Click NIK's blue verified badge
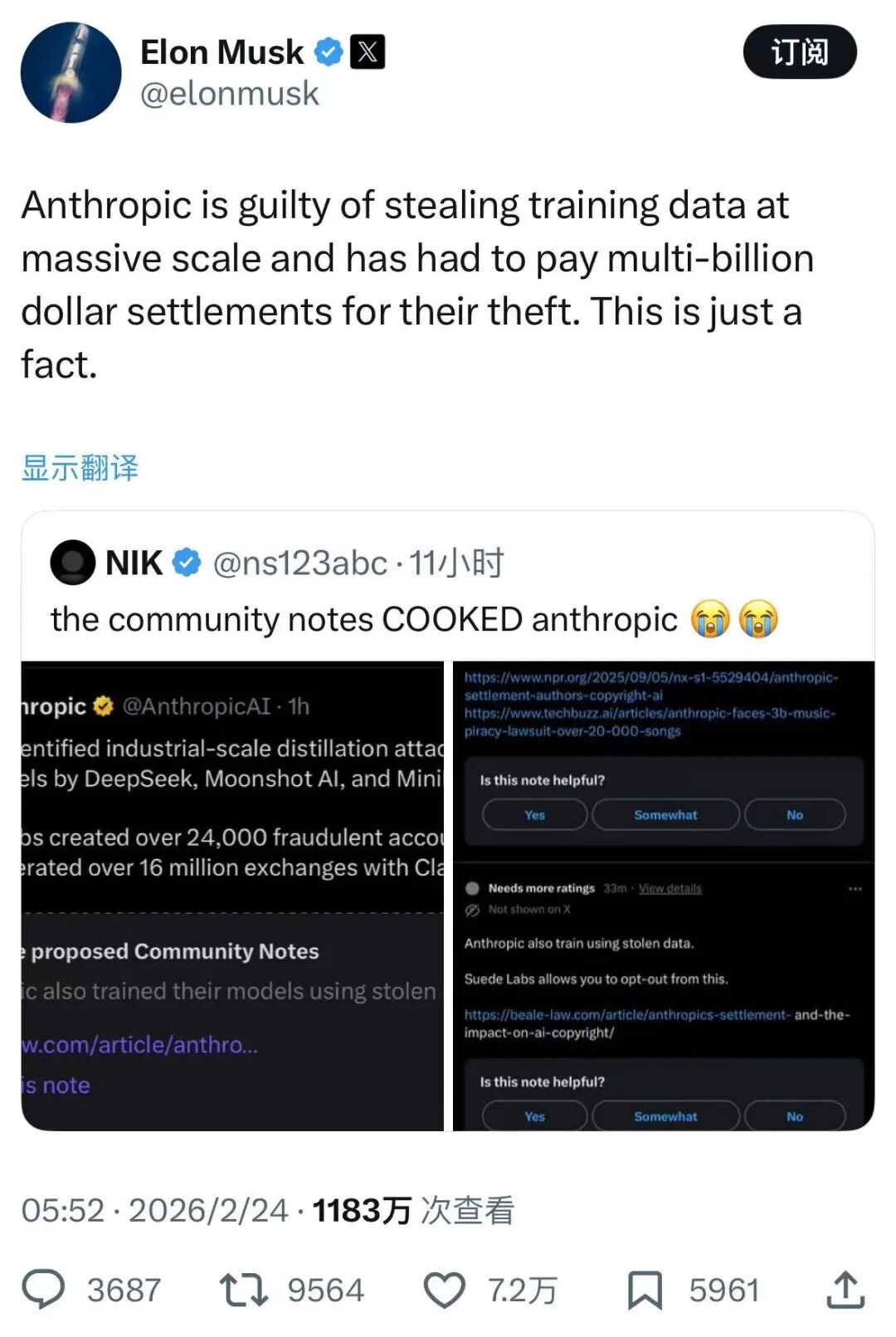Screen dimensions: 896x1337 187,563
